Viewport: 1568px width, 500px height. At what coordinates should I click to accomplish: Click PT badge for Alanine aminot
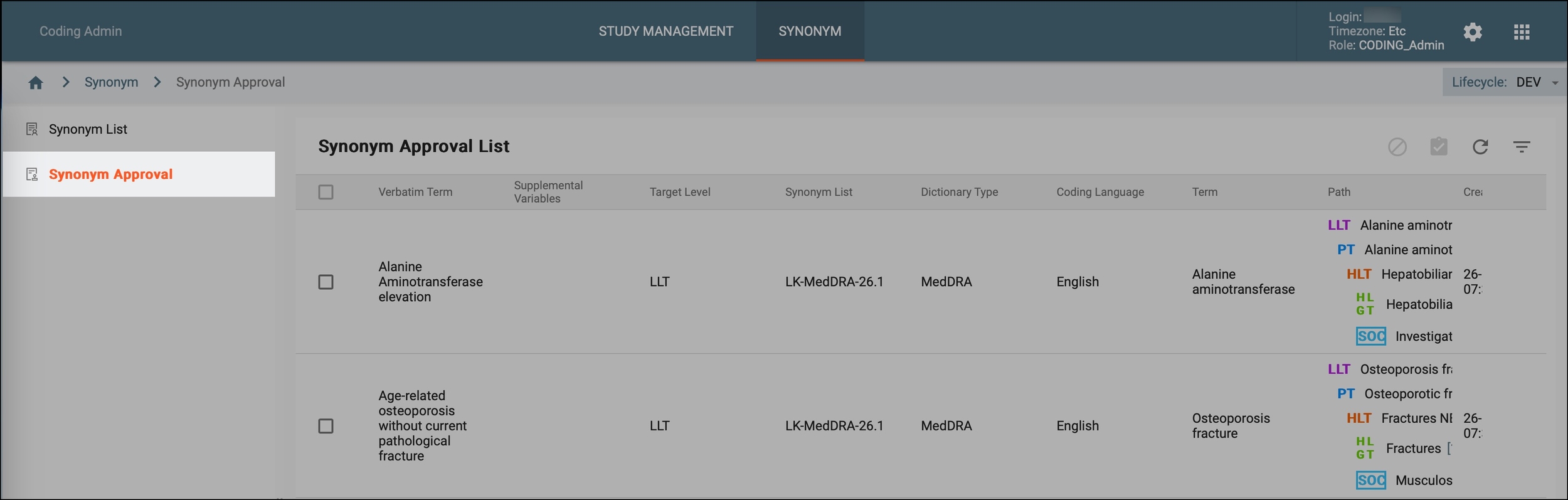tap(1346, 250)
